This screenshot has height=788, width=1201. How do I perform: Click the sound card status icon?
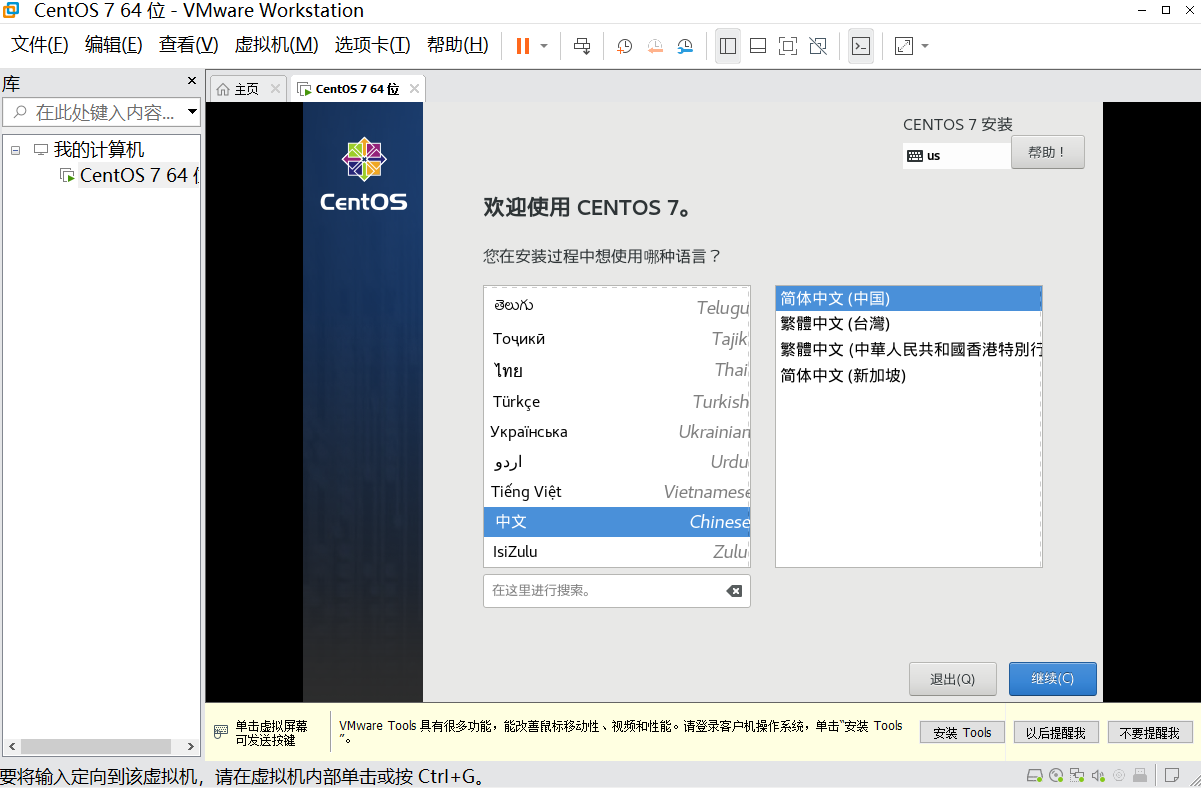1098,776
